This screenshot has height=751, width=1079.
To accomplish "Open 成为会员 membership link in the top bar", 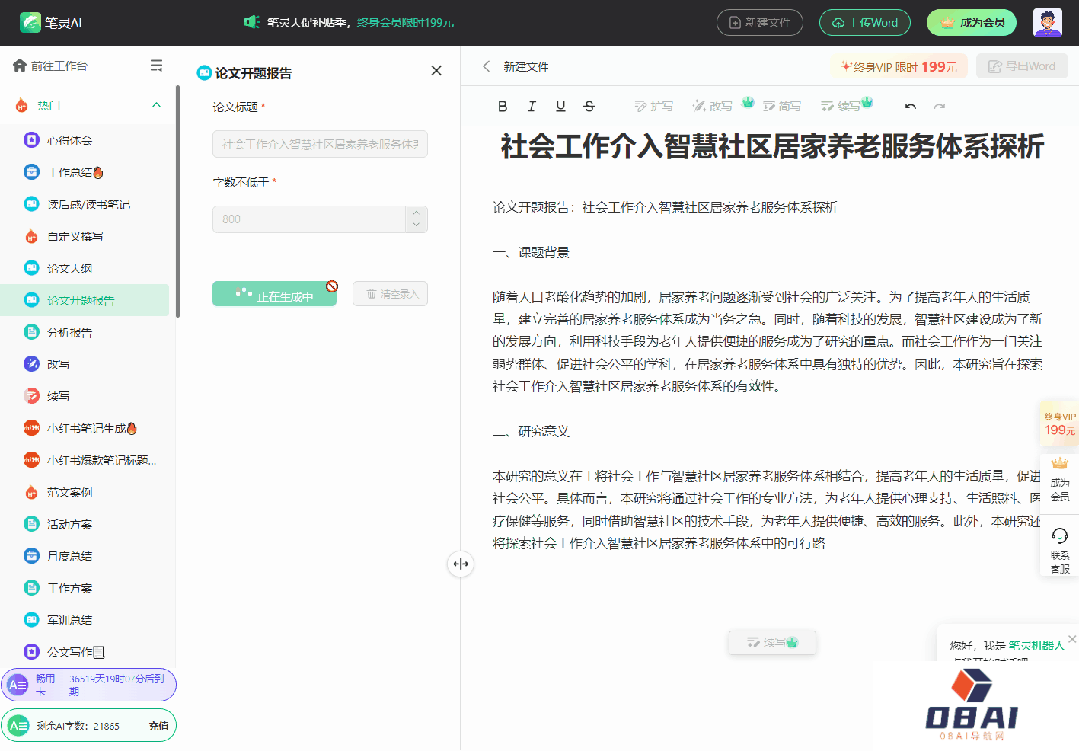I will pyautogui.click(x=971, y=21).
